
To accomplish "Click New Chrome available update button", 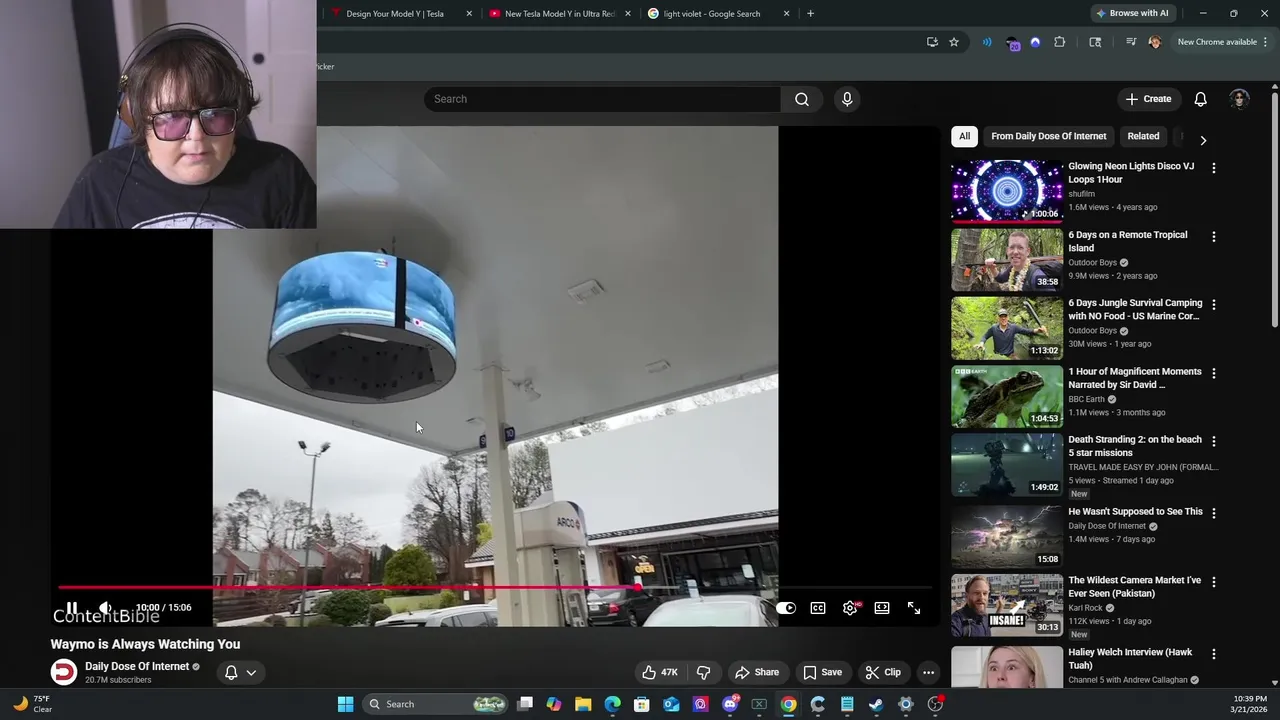I will point(1222,42).
